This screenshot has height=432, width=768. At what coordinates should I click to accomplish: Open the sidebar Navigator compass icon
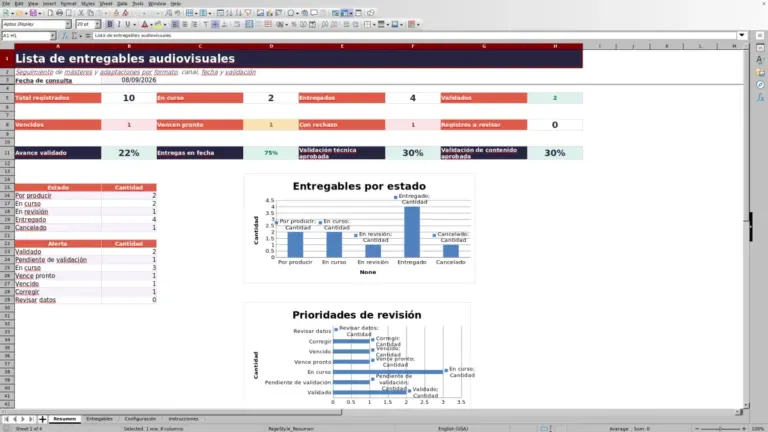tap(760, 85)
